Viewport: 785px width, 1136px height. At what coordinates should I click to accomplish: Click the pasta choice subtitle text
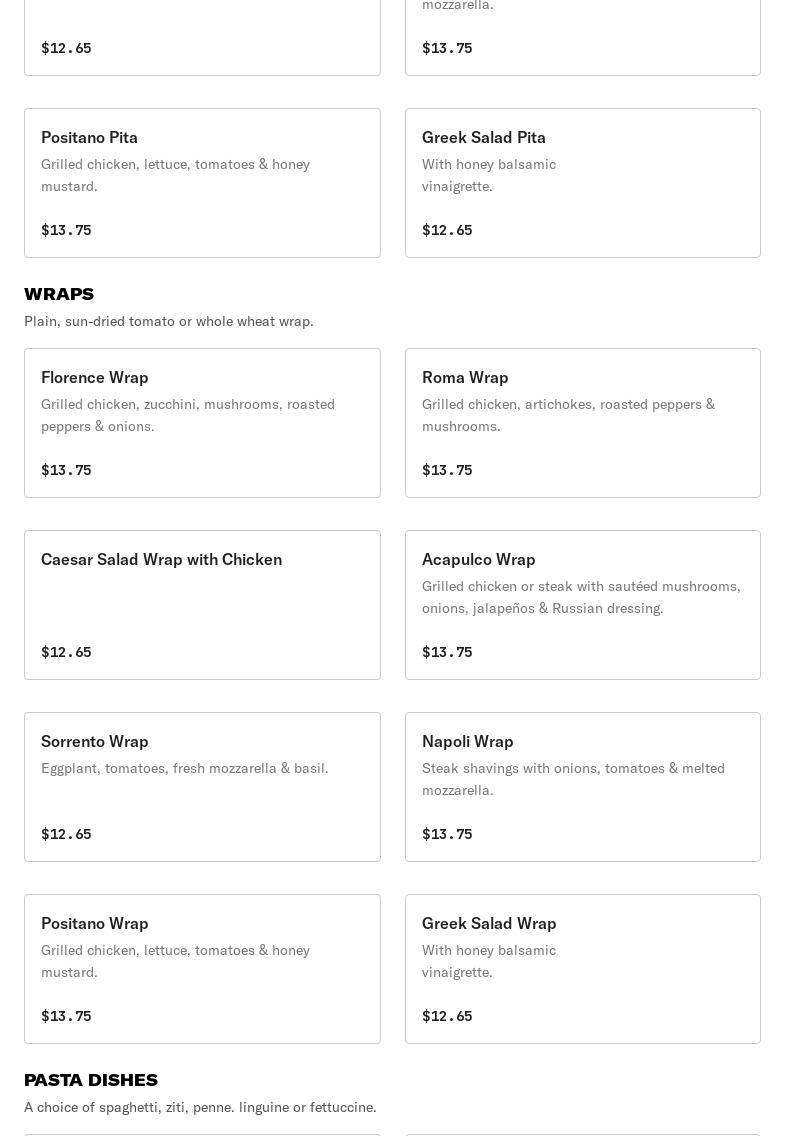(x=200, y=1107)
